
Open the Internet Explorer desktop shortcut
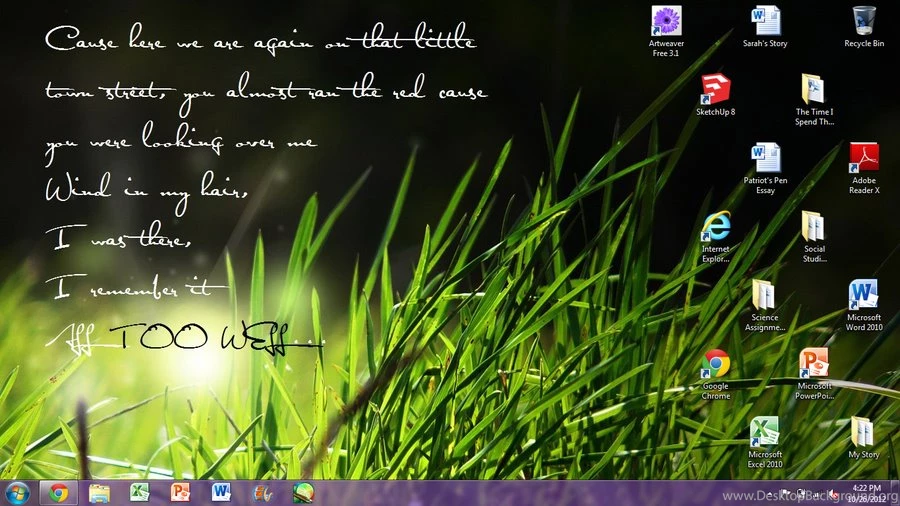click(715, 226)
